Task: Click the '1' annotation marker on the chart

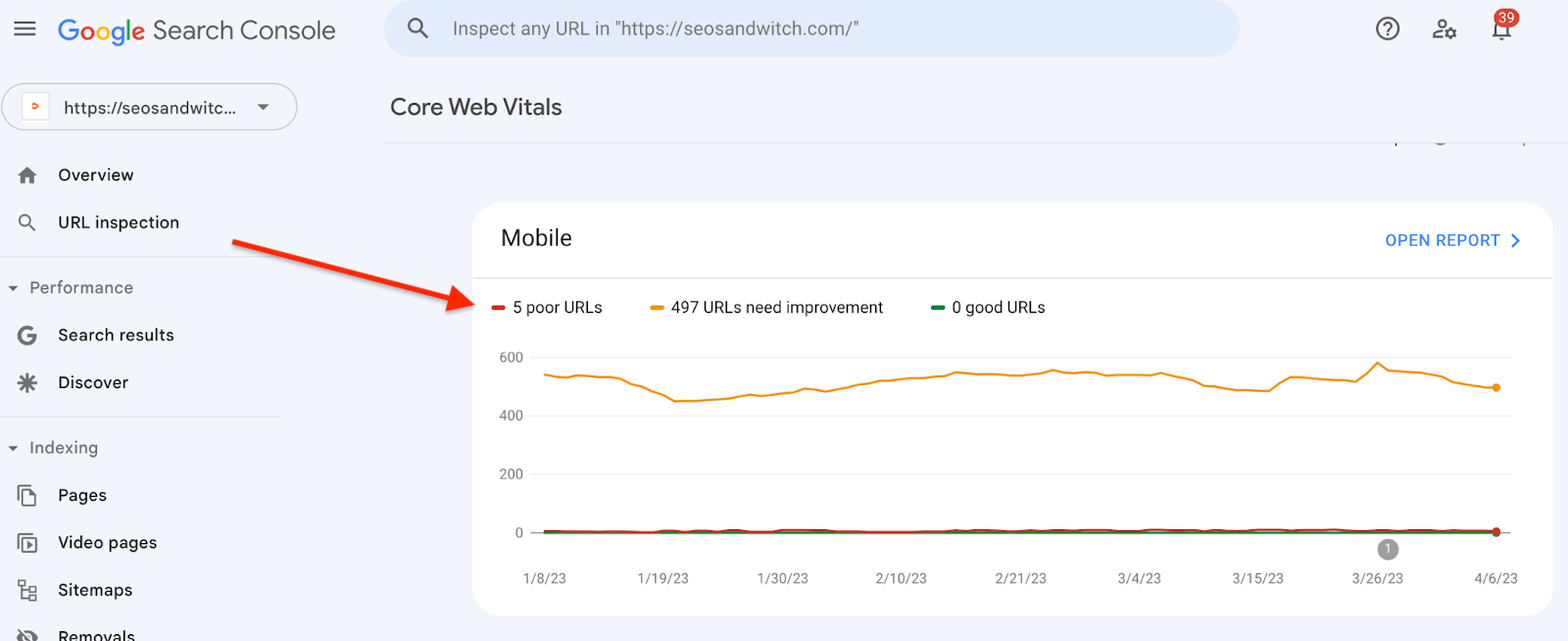Action: (1388, 550)
